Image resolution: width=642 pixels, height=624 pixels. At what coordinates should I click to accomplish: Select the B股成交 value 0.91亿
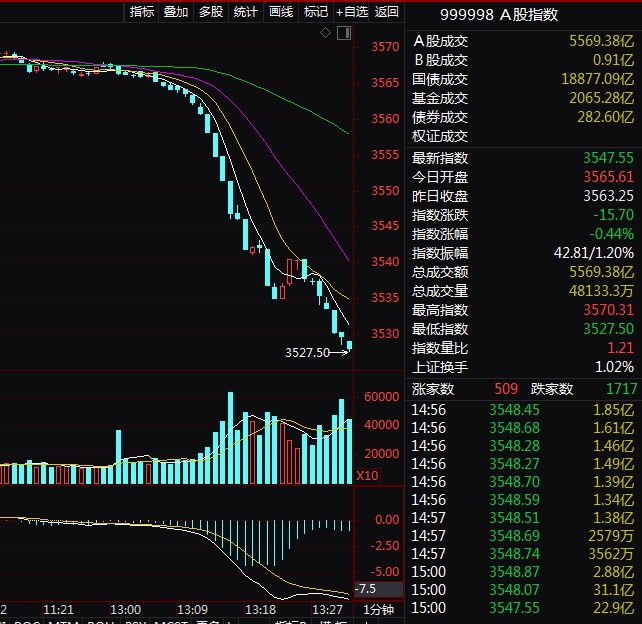pos(613,60)
